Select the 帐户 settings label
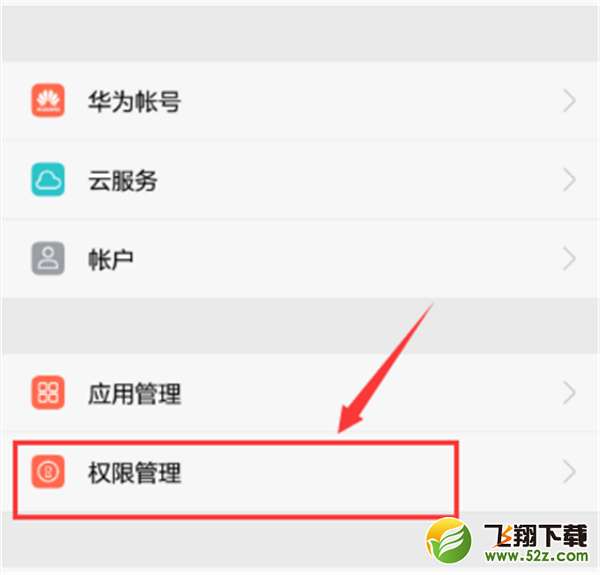600x575 pixels. 111,259
